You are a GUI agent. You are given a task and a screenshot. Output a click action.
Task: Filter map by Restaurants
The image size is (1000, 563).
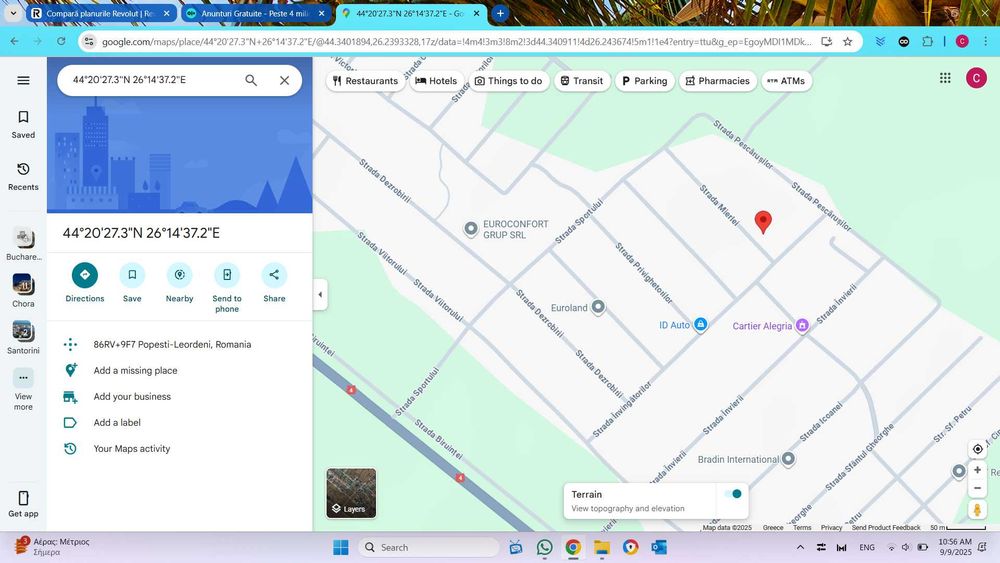click(365, 81)
